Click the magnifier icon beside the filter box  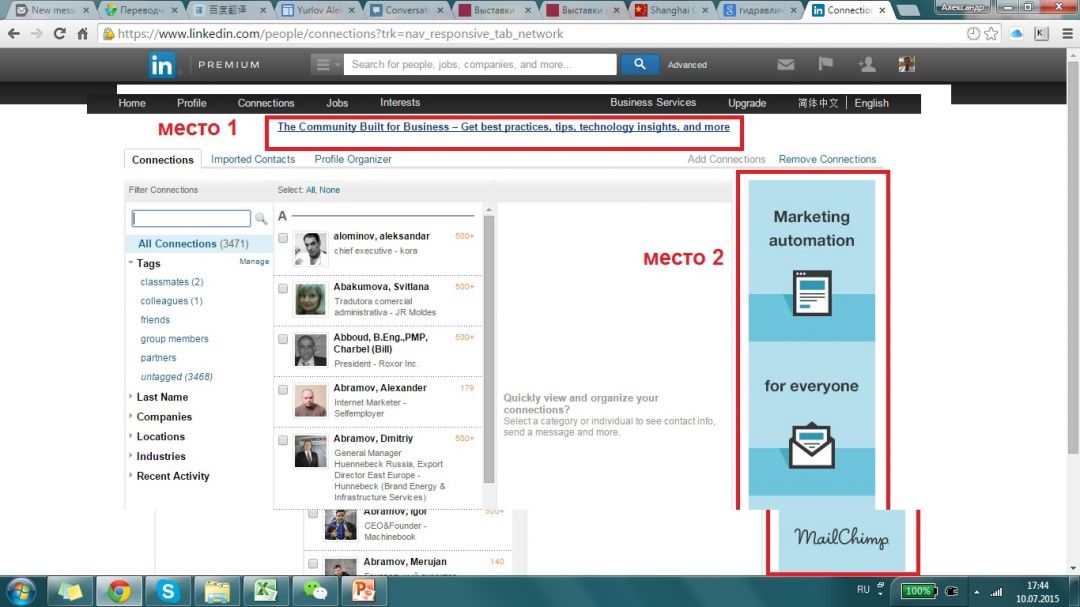click(261, 218)
